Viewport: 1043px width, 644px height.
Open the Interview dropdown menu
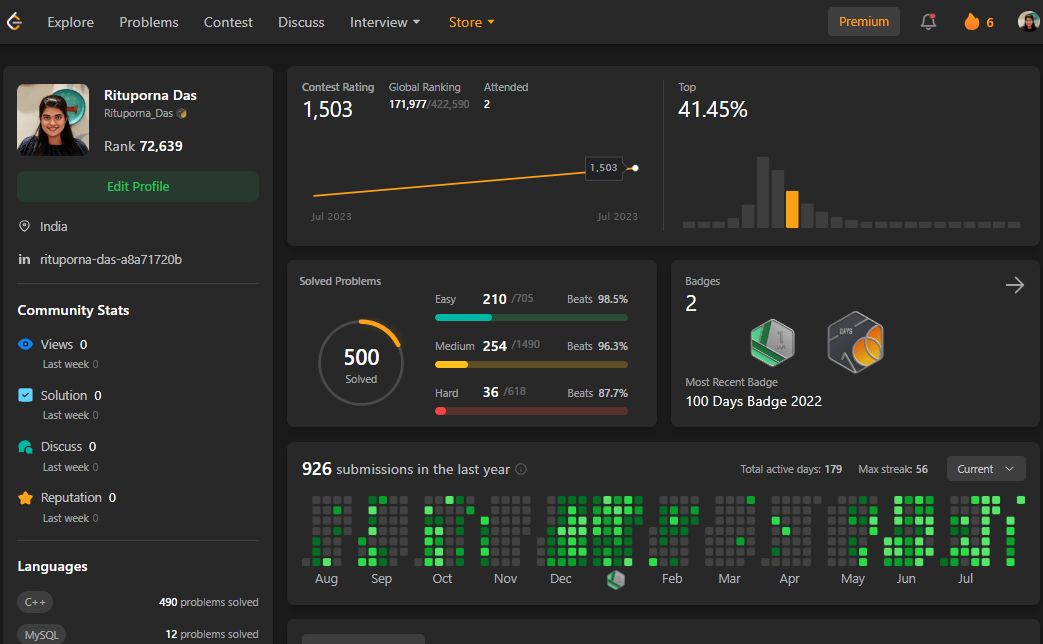click(384, 22)
